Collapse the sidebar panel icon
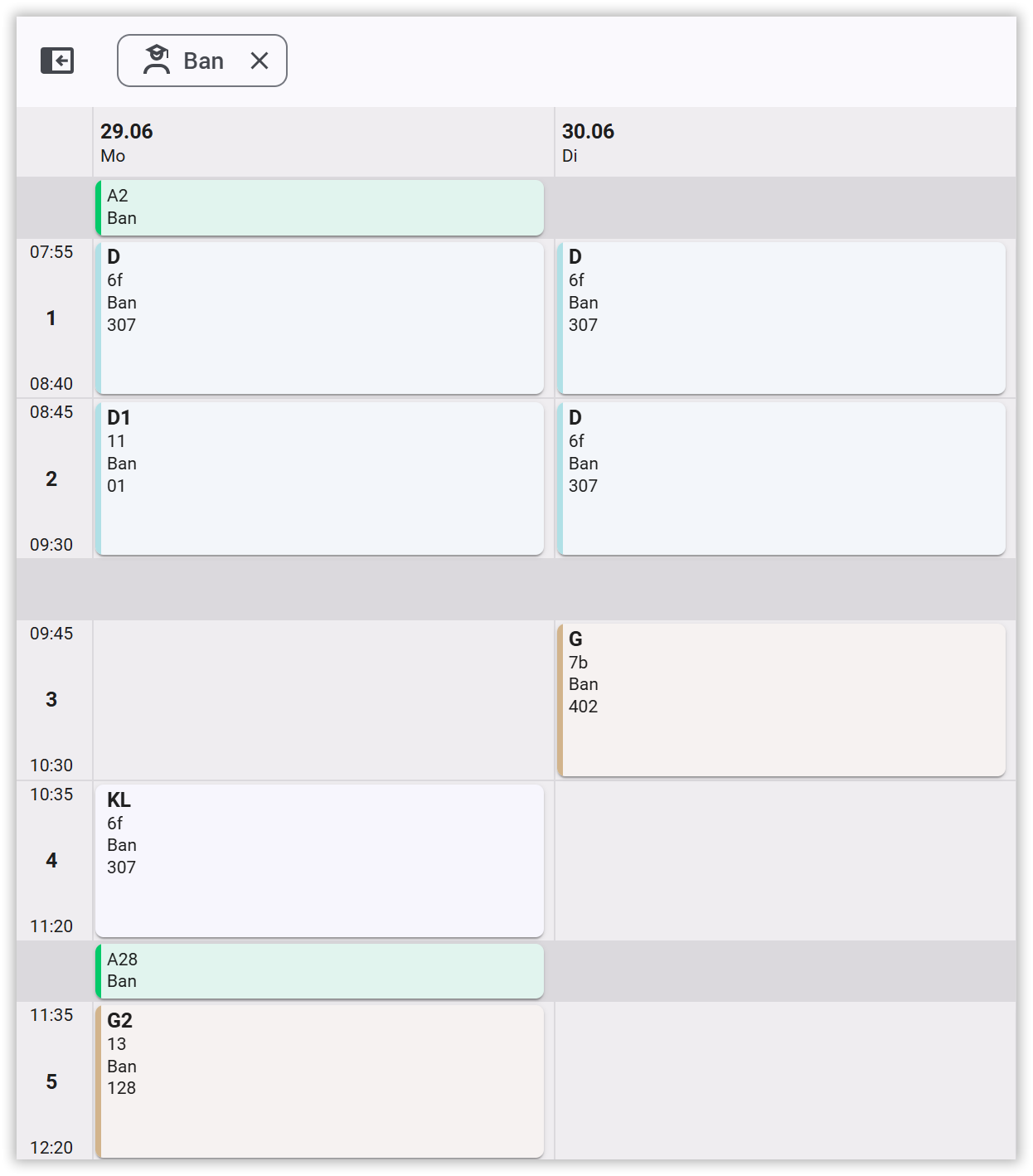 57,61
